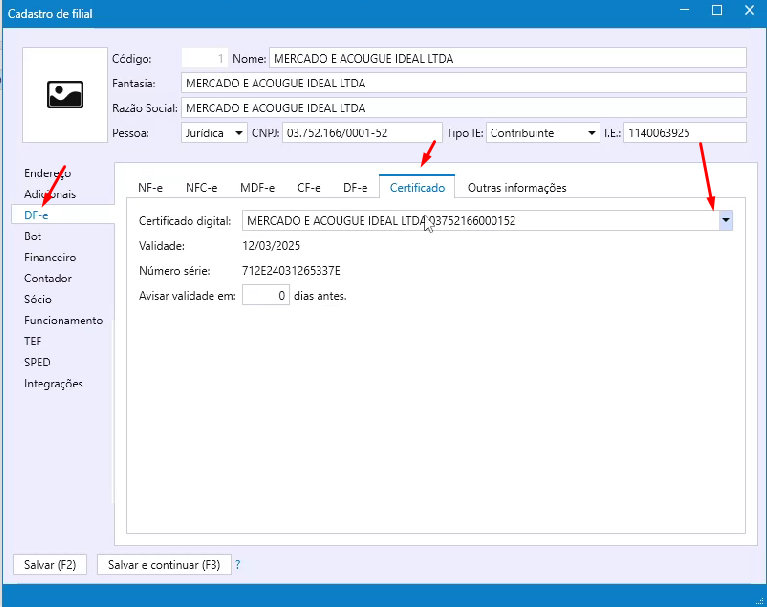This screenshot has height=607, width=767.
Task: Open the Pessoa Jurídica dropdown
Action: point(238,133)
